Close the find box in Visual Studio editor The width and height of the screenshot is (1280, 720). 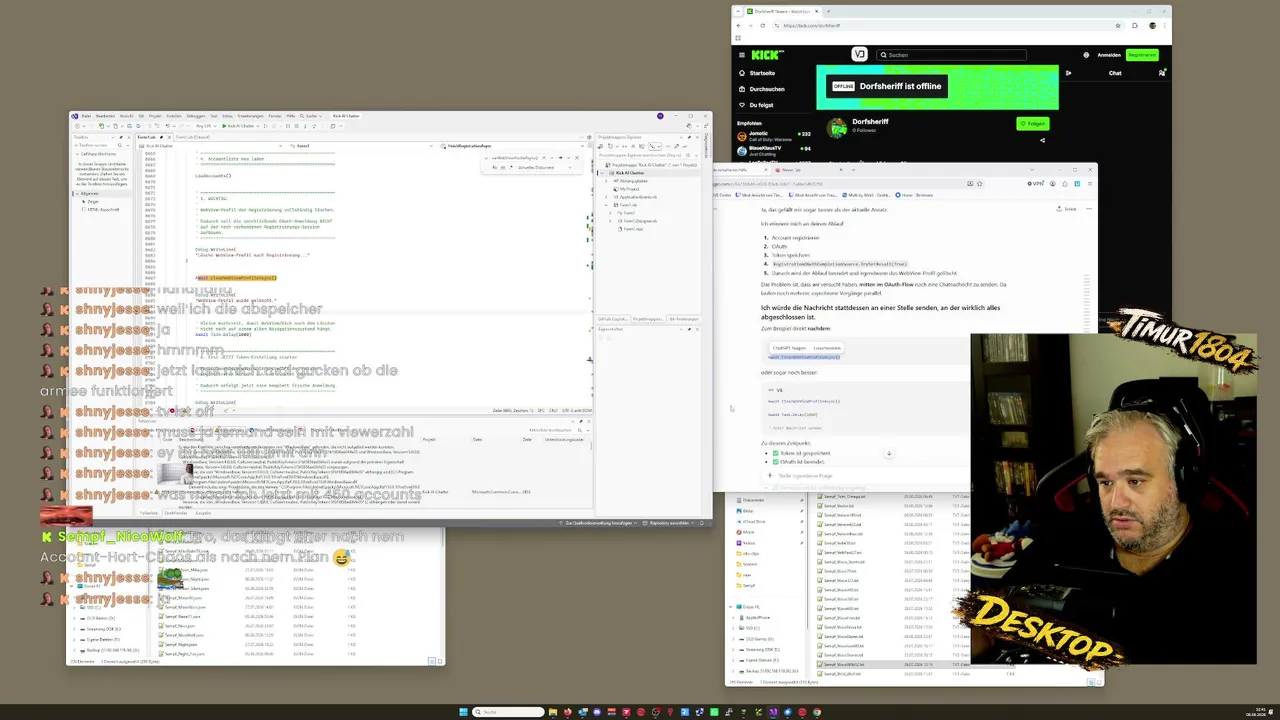(577, 157)
